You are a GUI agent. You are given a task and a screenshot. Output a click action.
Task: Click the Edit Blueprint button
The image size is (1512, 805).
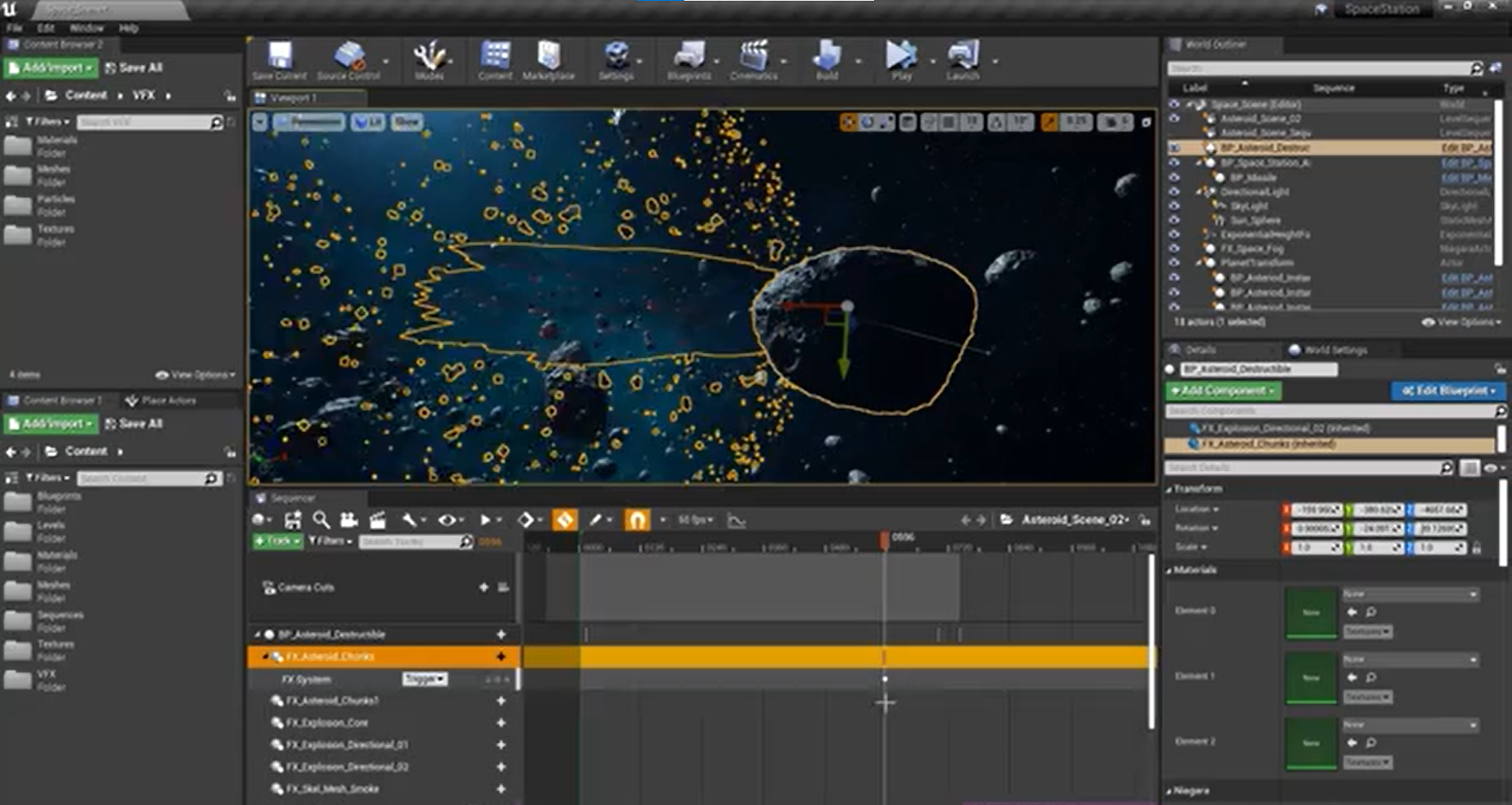(1447, 391)
